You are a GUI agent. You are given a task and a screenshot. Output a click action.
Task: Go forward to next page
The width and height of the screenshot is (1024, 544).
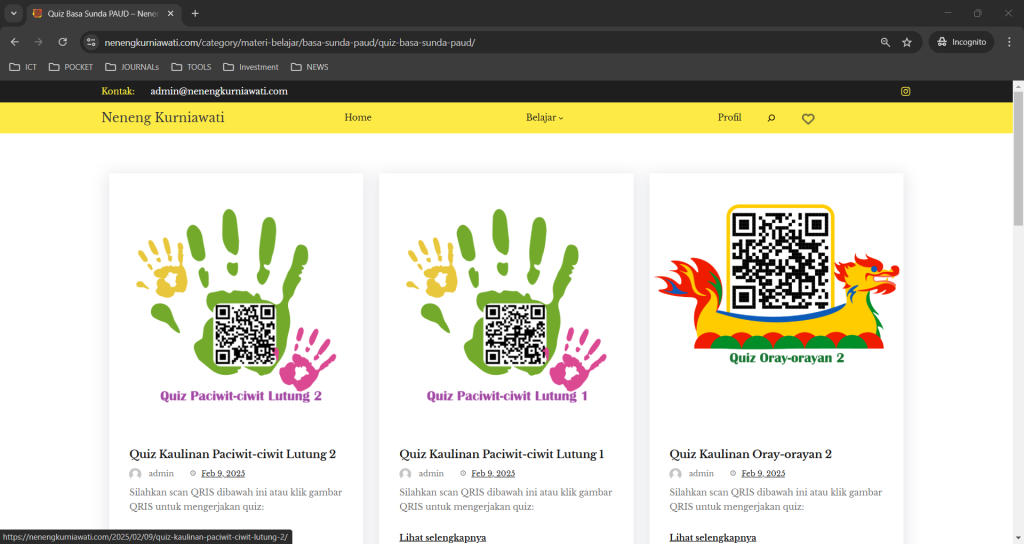(x=39, y=42)
